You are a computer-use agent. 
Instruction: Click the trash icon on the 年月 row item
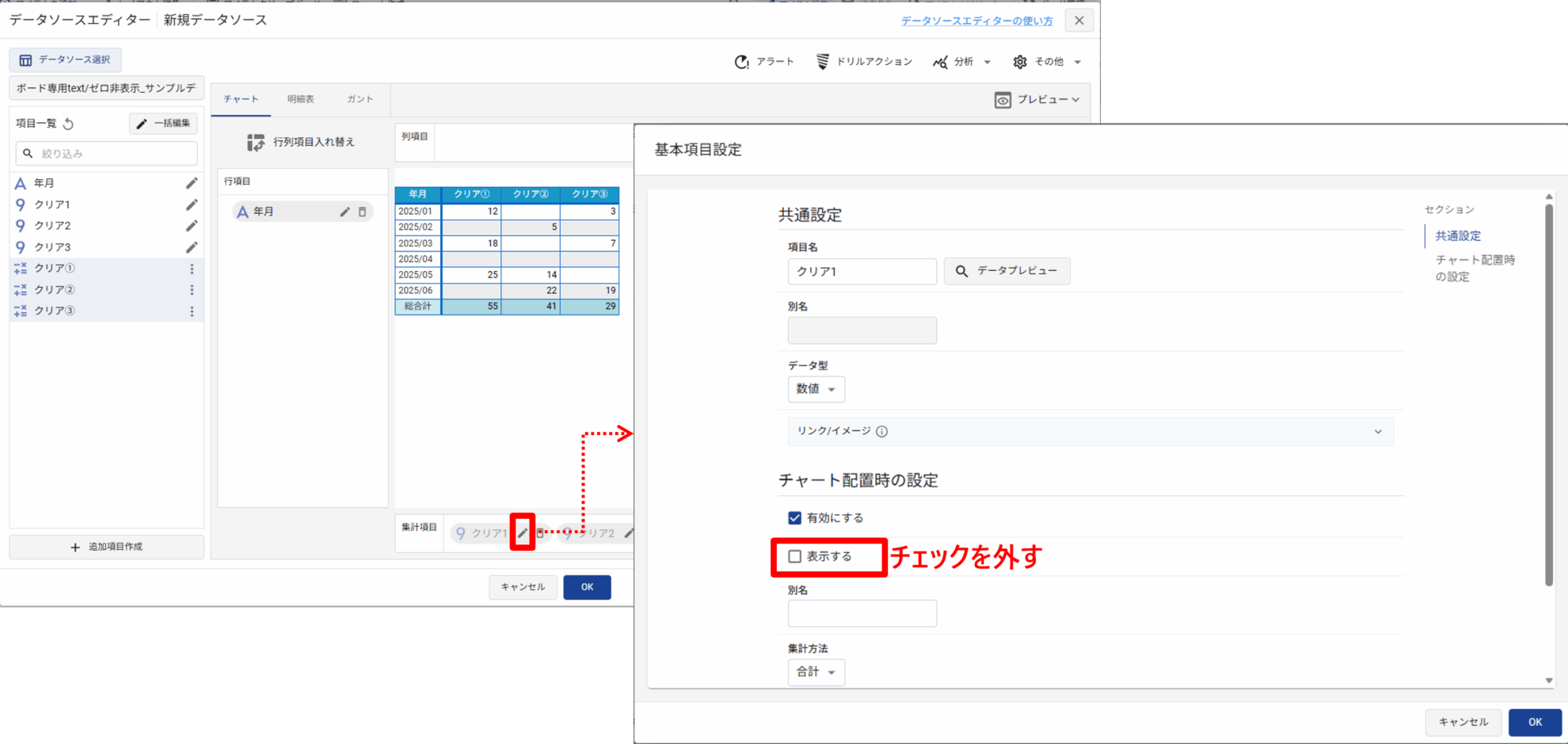[363, 212]
